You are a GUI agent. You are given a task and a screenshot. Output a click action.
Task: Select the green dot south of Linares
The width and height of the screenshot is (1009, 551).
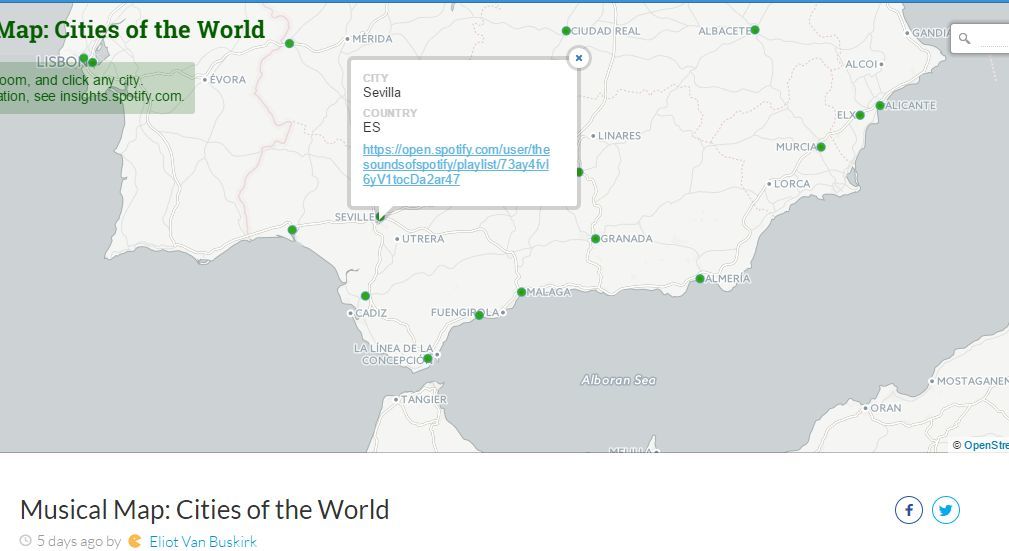click(579, 172)
